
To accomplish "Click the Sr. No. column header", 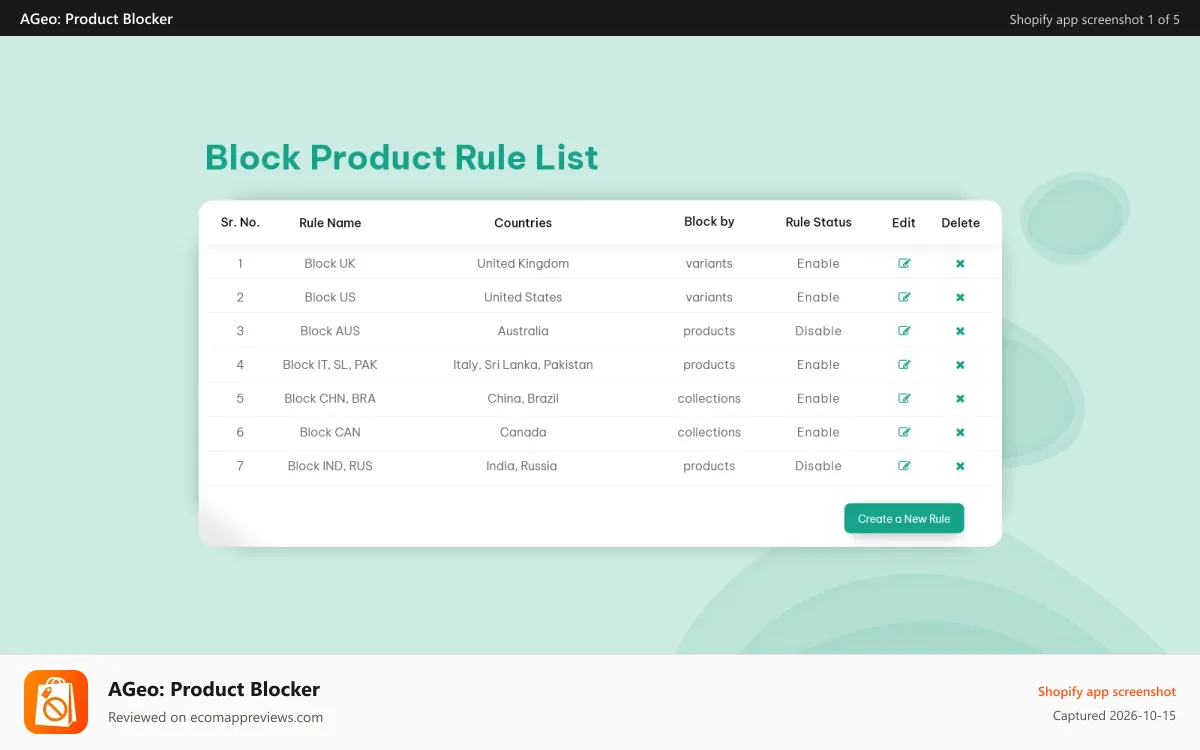I will (x=240, y=222).
